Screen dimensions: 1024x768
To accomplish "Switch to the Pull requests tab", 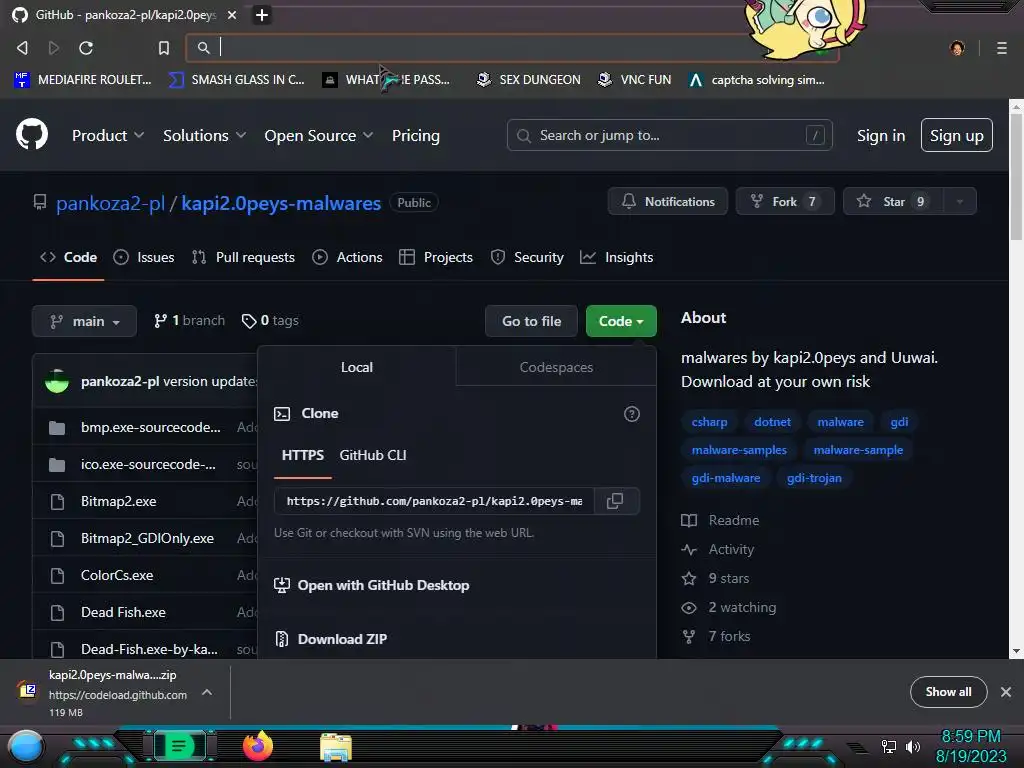I will point(243,257).
